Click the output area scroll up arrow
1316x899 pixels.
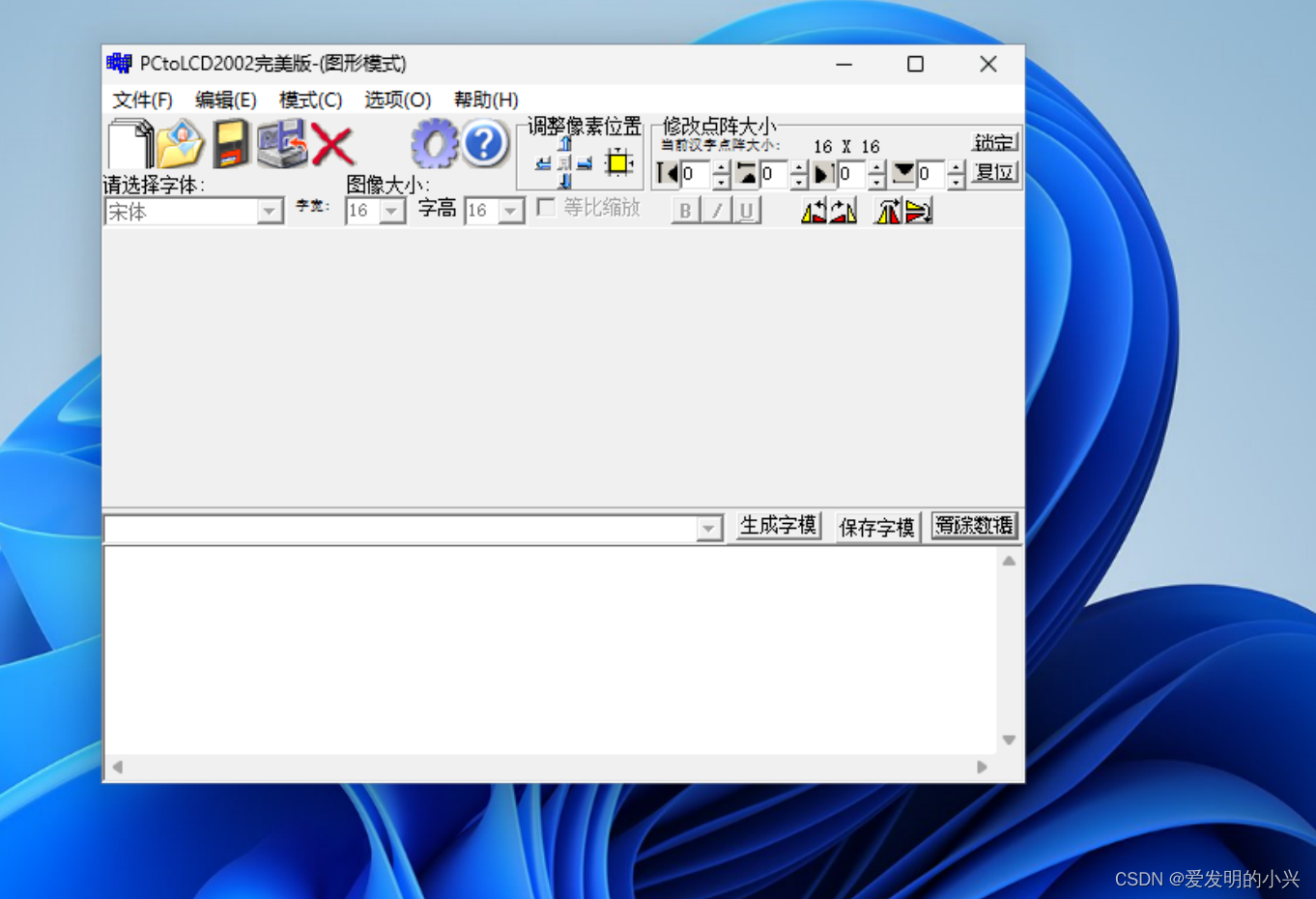click(x=1009, y=561)
